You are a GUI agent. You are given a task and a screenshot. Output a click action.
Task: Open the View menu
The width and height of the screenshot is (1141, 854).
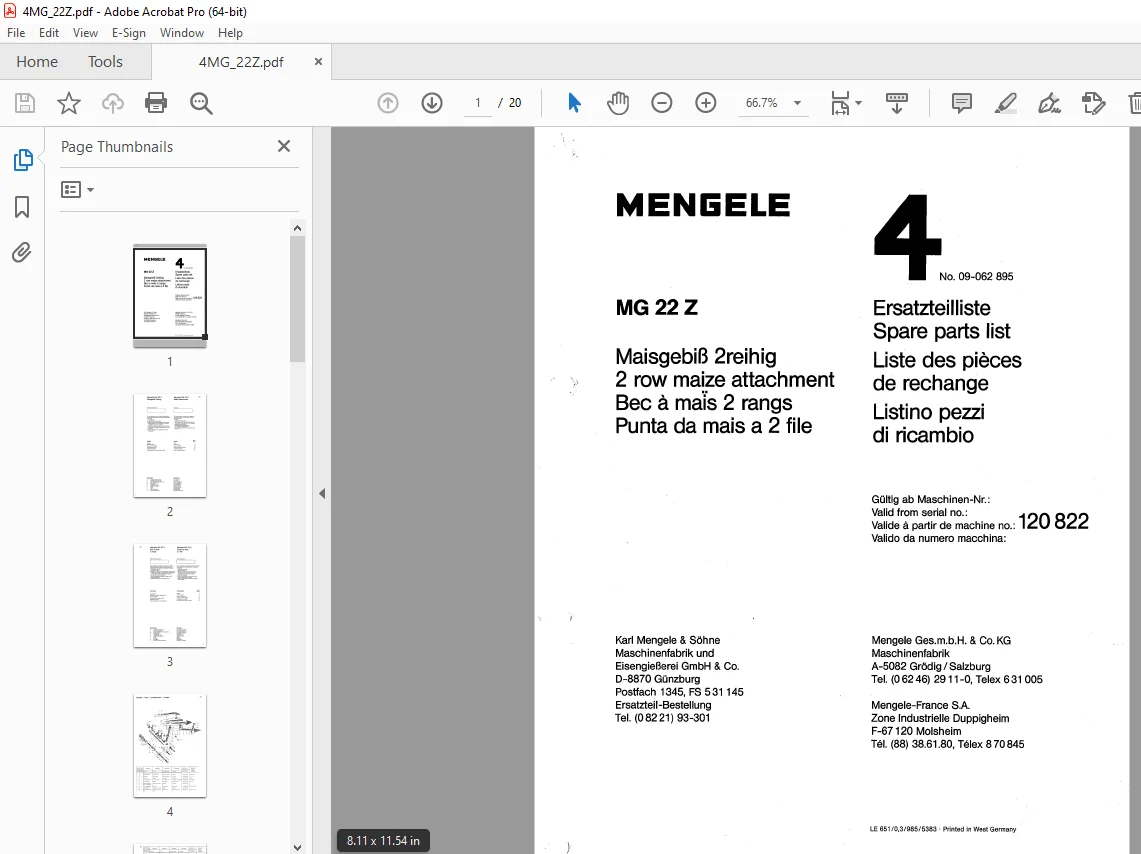85,33
